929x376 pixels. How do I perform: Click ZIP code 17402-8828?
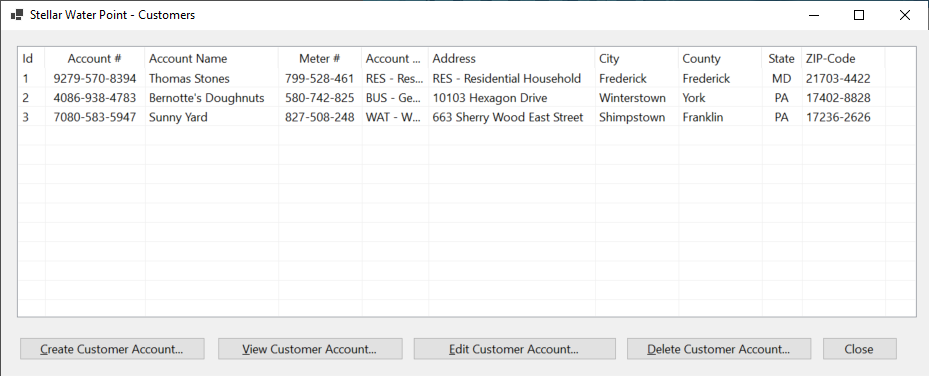(x=838, y=98)
